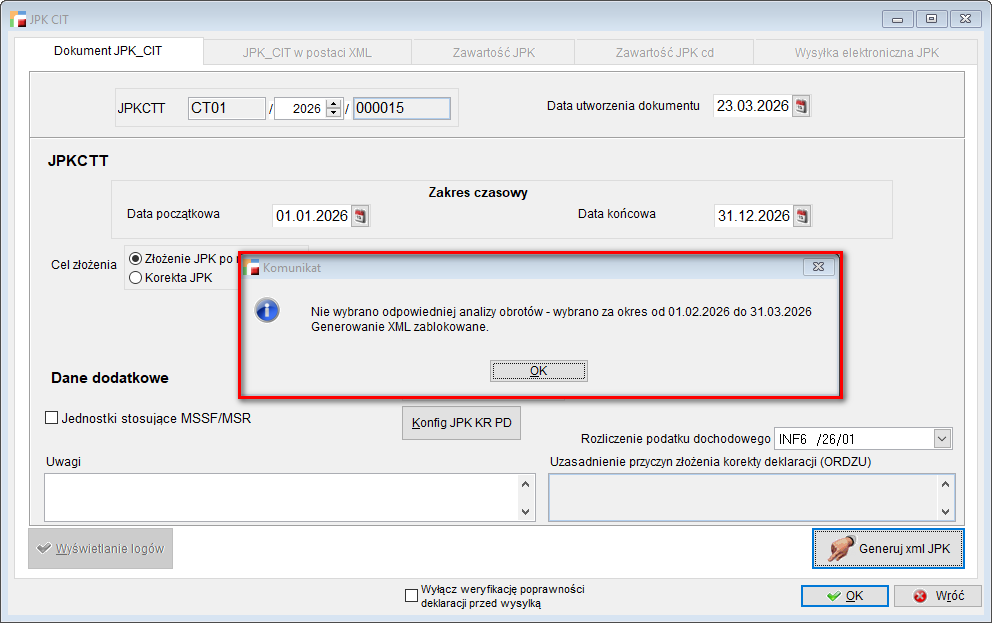
Task: Toggle Wyłącz weryfikację poprawności deklaracji checkbox
Action: click(411, 596)
